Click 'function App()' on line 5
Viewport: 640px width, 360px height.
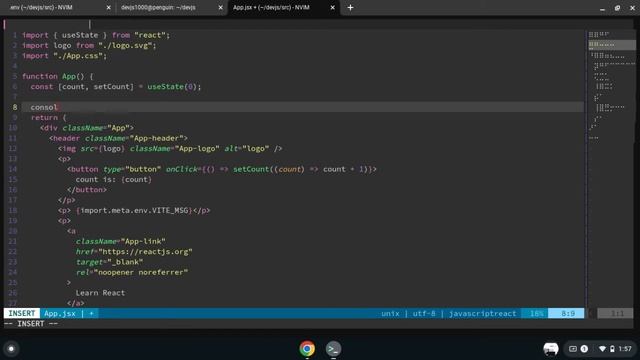pos(53,76)
